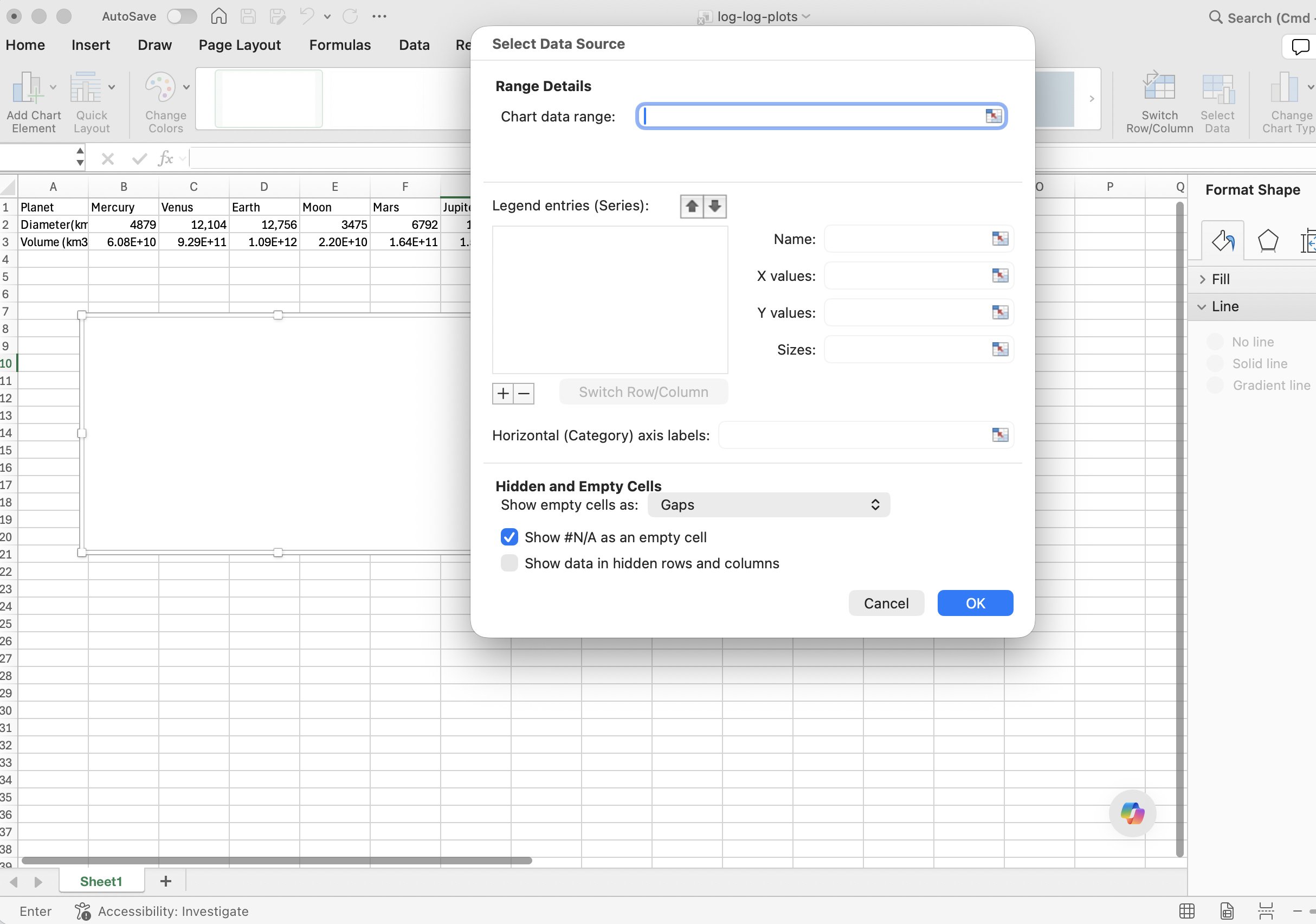Switch to Page Layout view in status bar

click(1227, 911)
